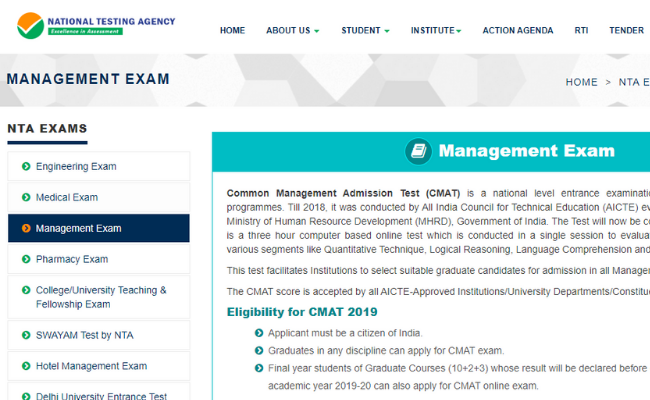Image resolution: width=650 pixels, height=400 pixels.
Task: Select the RTI menu item
Action: pyautogui.click(x=581, y=31)
